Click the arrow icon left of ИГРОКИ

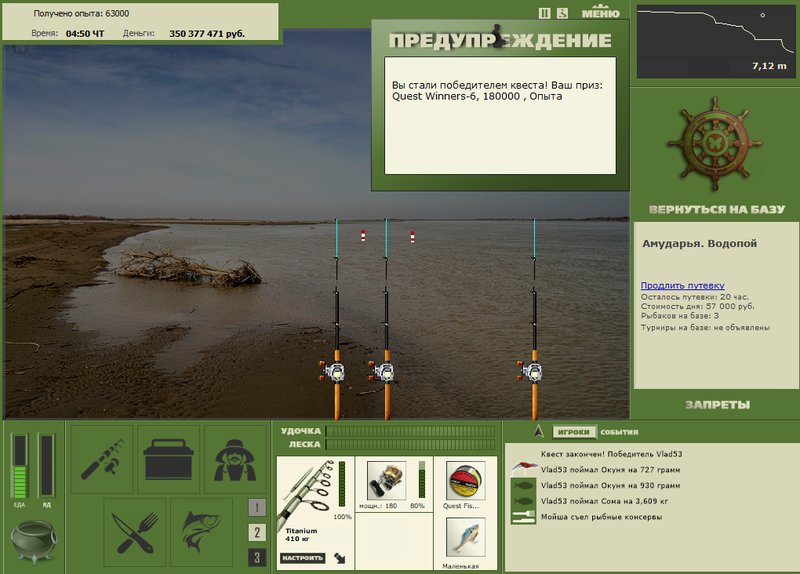pyautogui.click(x=539, y=432)
